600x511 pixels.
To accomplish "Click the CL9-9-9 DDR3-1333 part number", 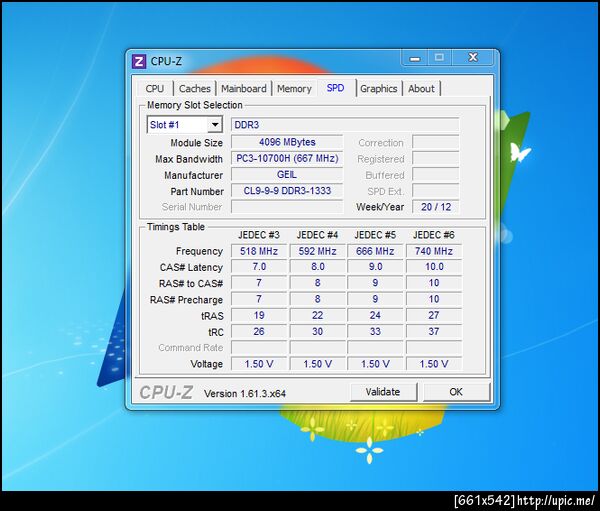I will (x=287, y=191).
